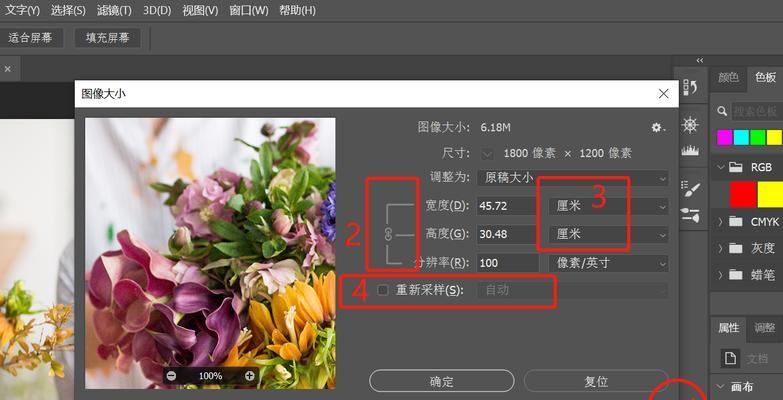
Task: Open the 帮助(H) menu
Action: pyautogui.click(x=297, y=10)
